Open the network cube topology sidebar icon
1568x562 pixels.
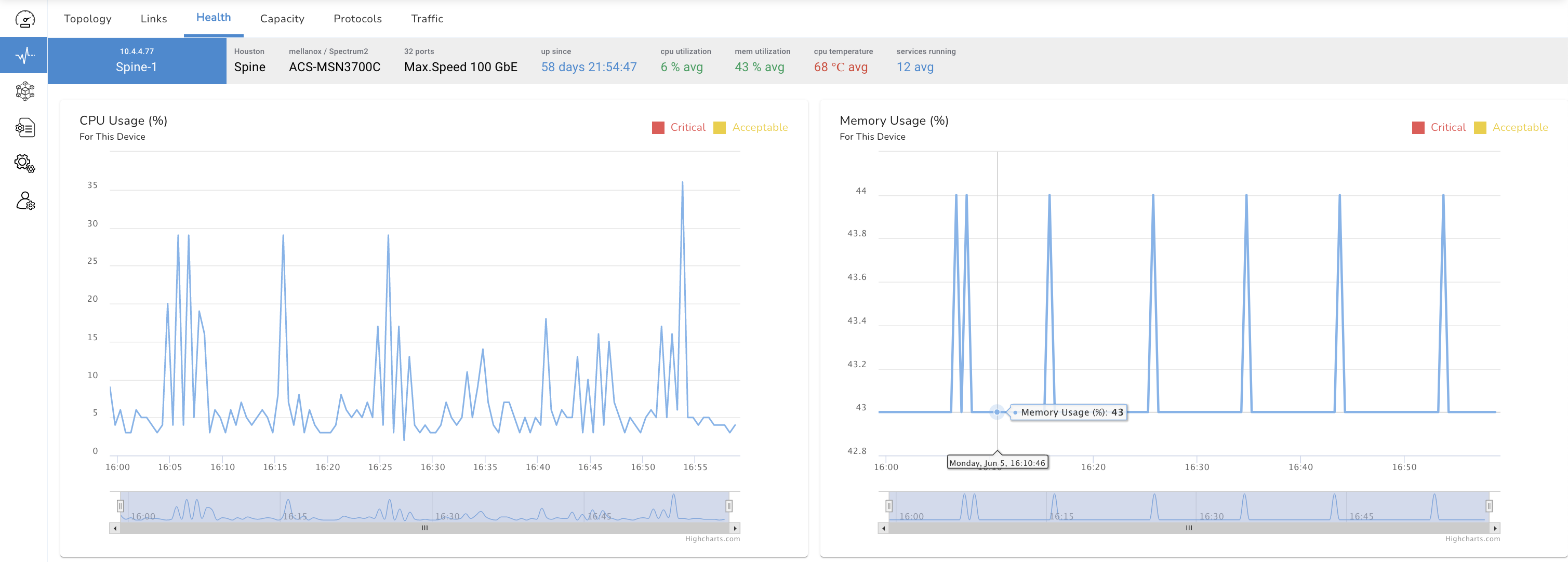click(x=25, y=91)
